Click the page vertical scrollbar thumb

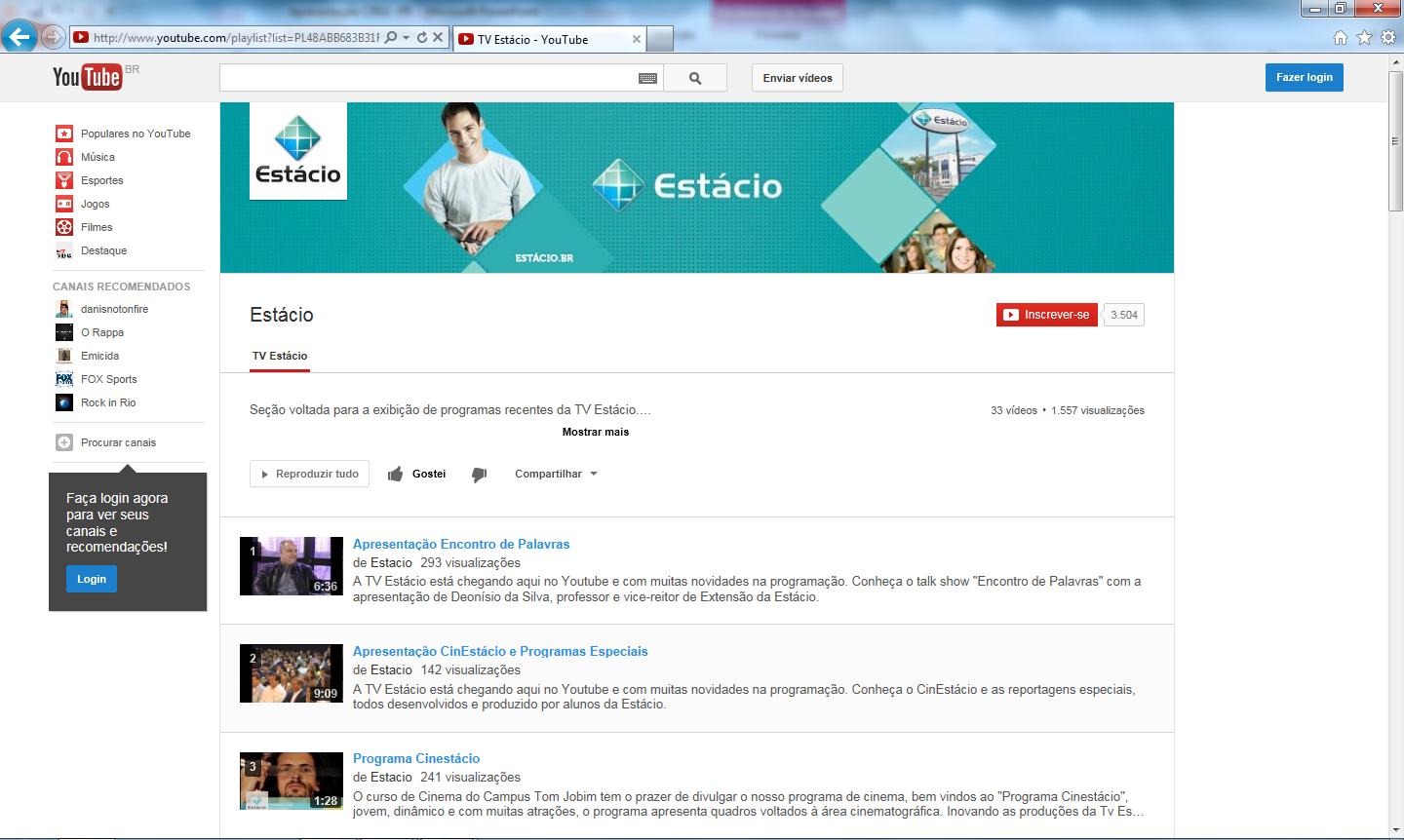(x=1395, y=141)
